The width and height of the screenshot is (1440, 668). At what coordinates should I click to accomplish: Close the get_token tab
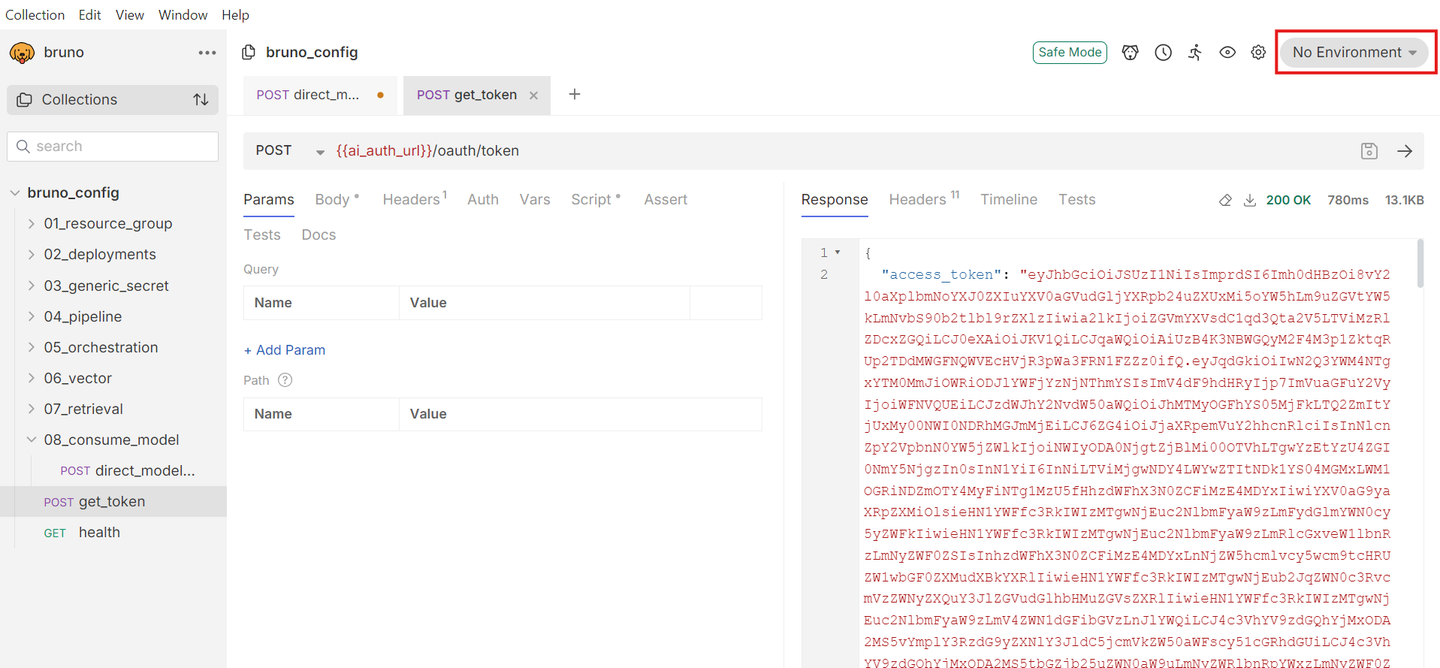click(533, 95)
